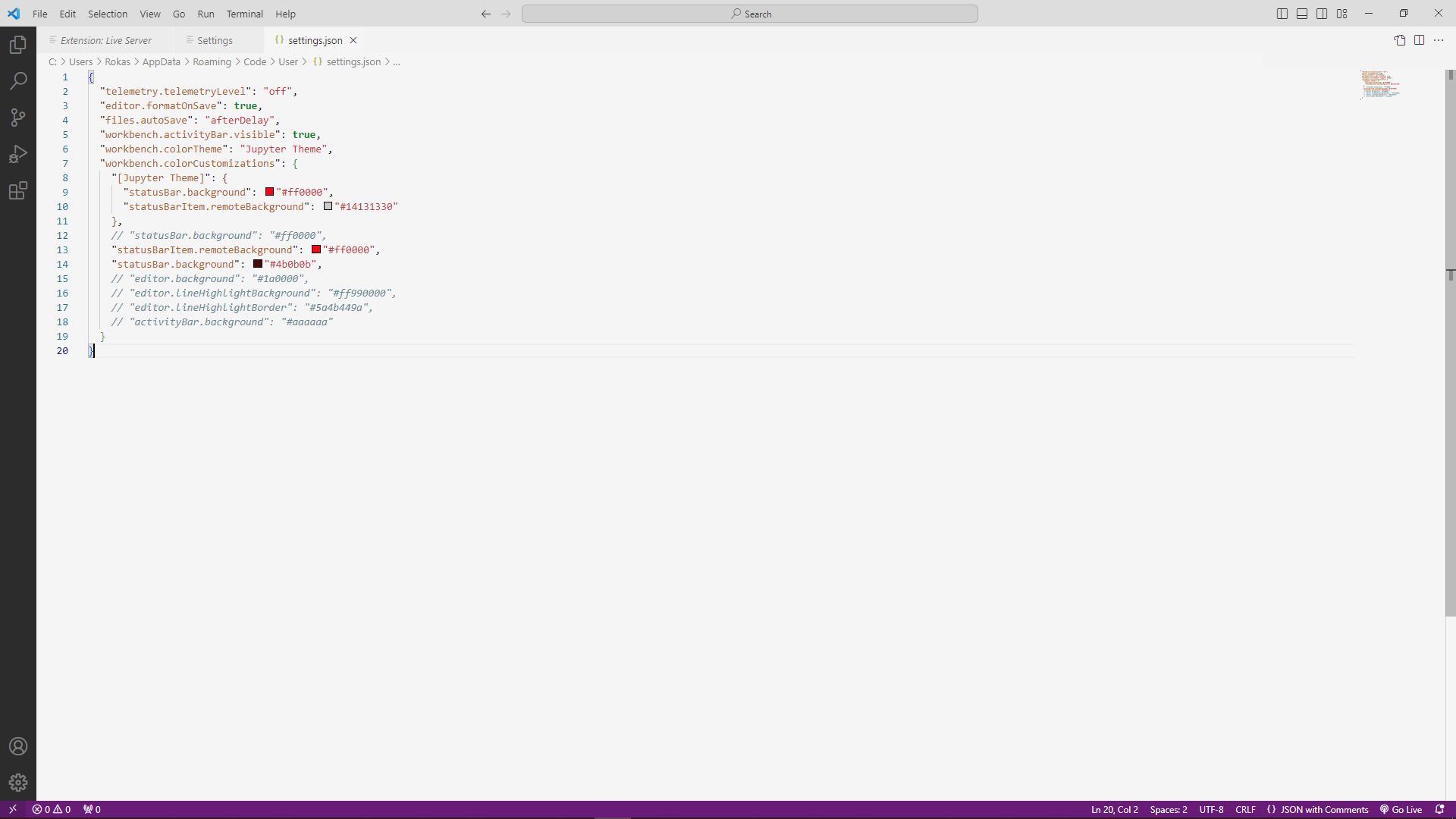Viewport: 1456px width, 819px height.
Task: Open the Manage gear icon
Action: tap(17, 783)
